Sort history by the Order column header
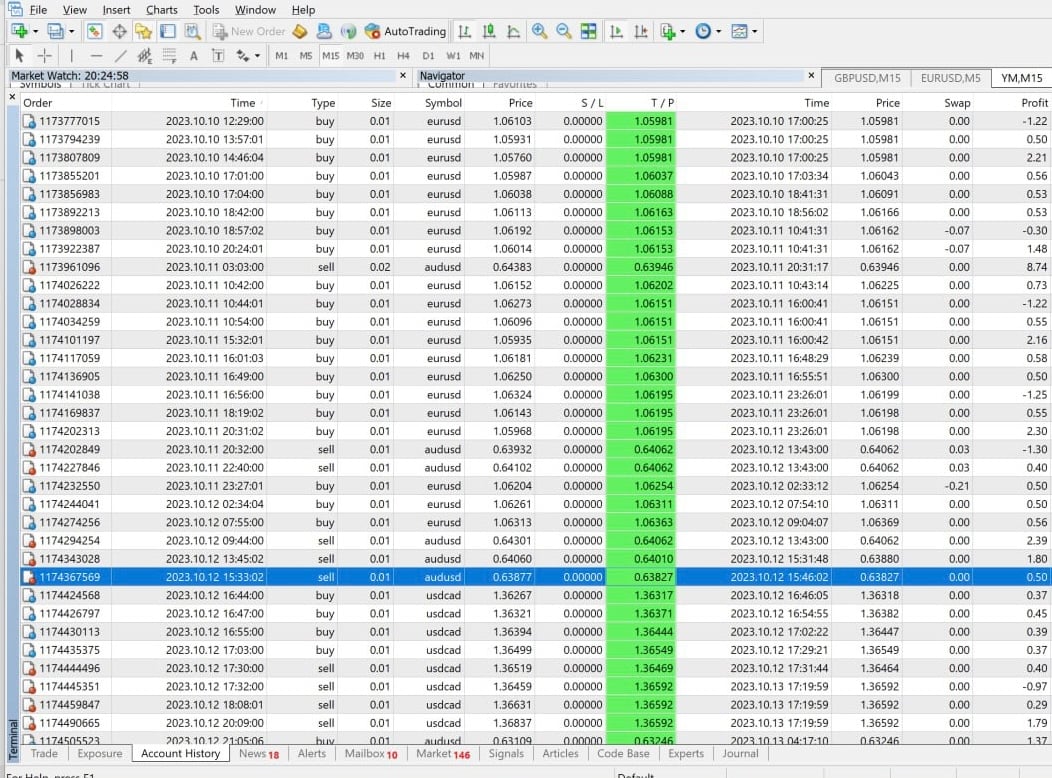Screen dimensions: 1052x778 pyautogui.click(x=38, y=103)
